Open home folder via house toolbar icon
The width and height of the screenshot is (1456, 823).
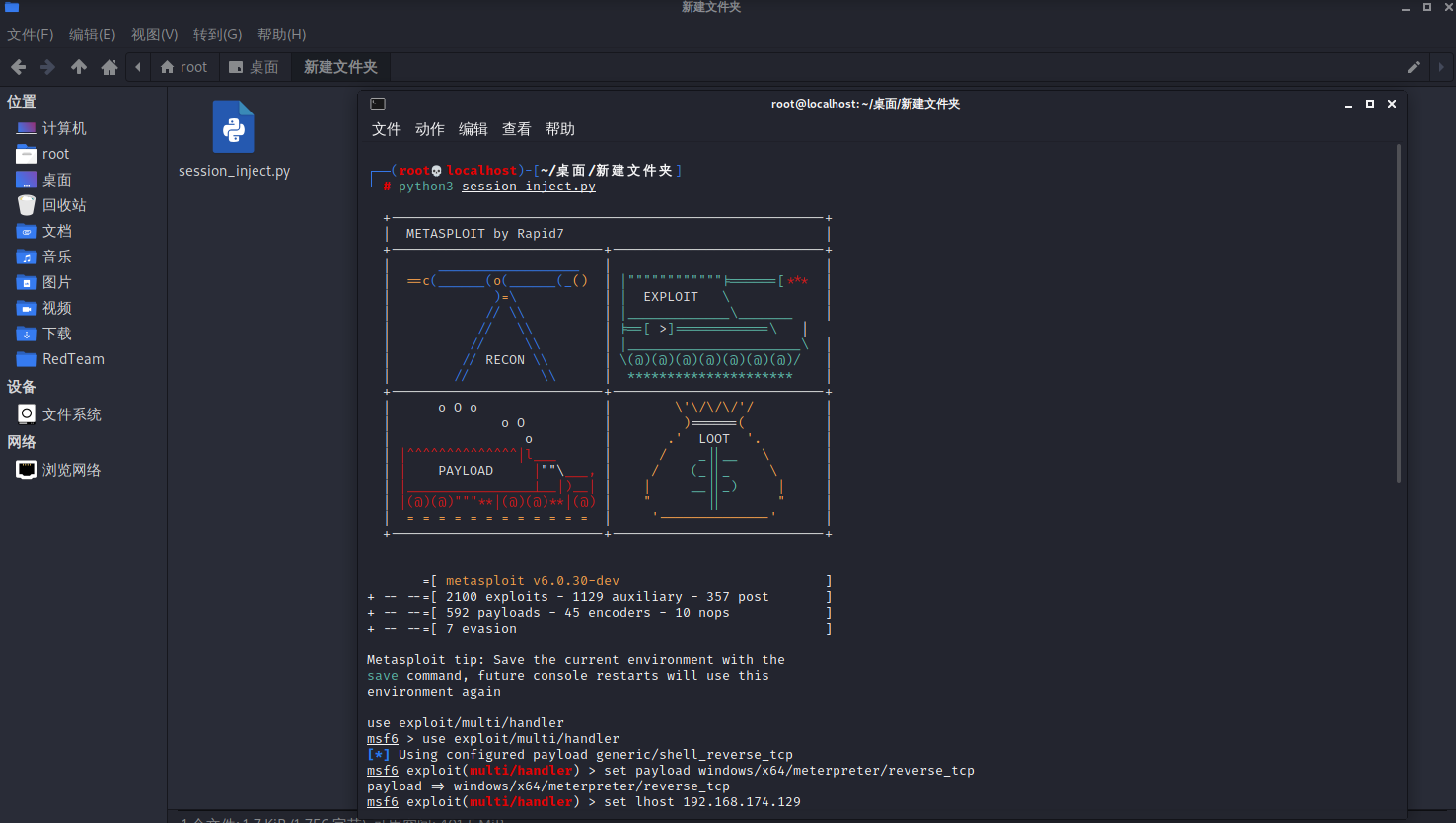[x=109, y=67]
